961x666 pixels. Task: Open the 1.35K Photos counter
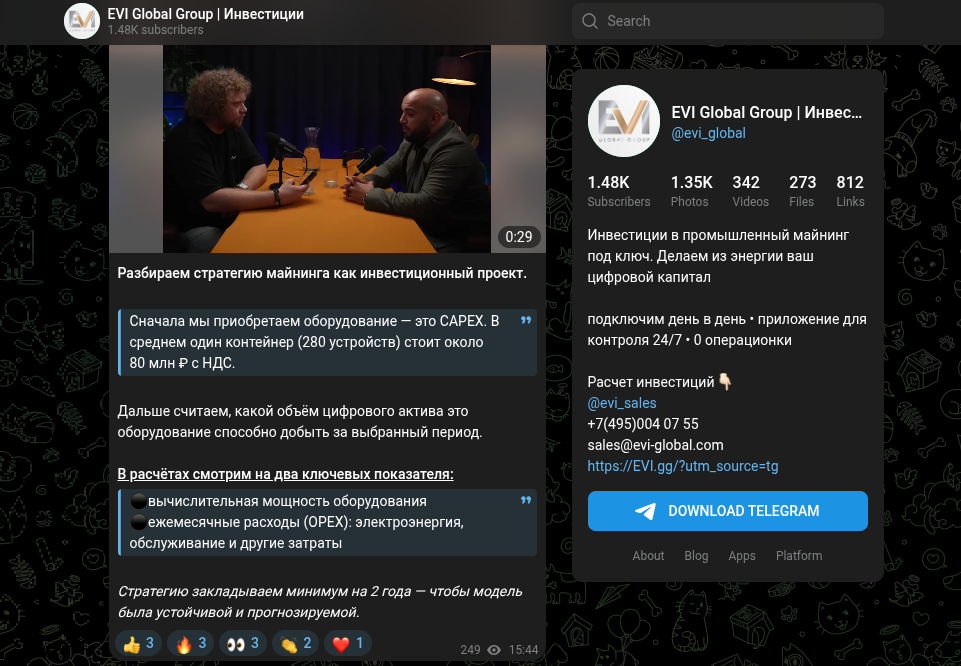coord(691,191)
